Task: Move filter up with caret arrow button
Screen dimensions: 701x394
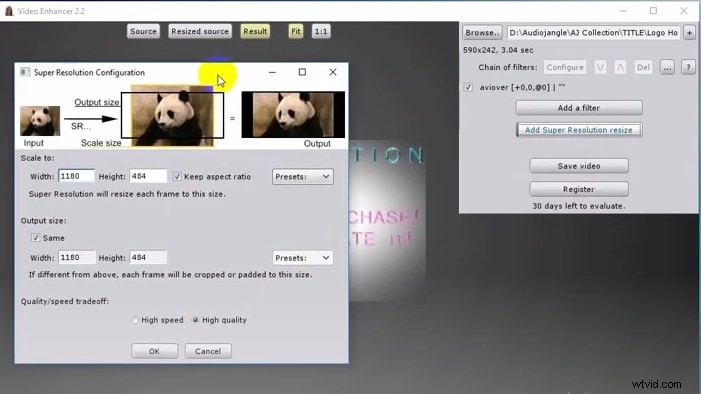Action: tap(620, 68)
